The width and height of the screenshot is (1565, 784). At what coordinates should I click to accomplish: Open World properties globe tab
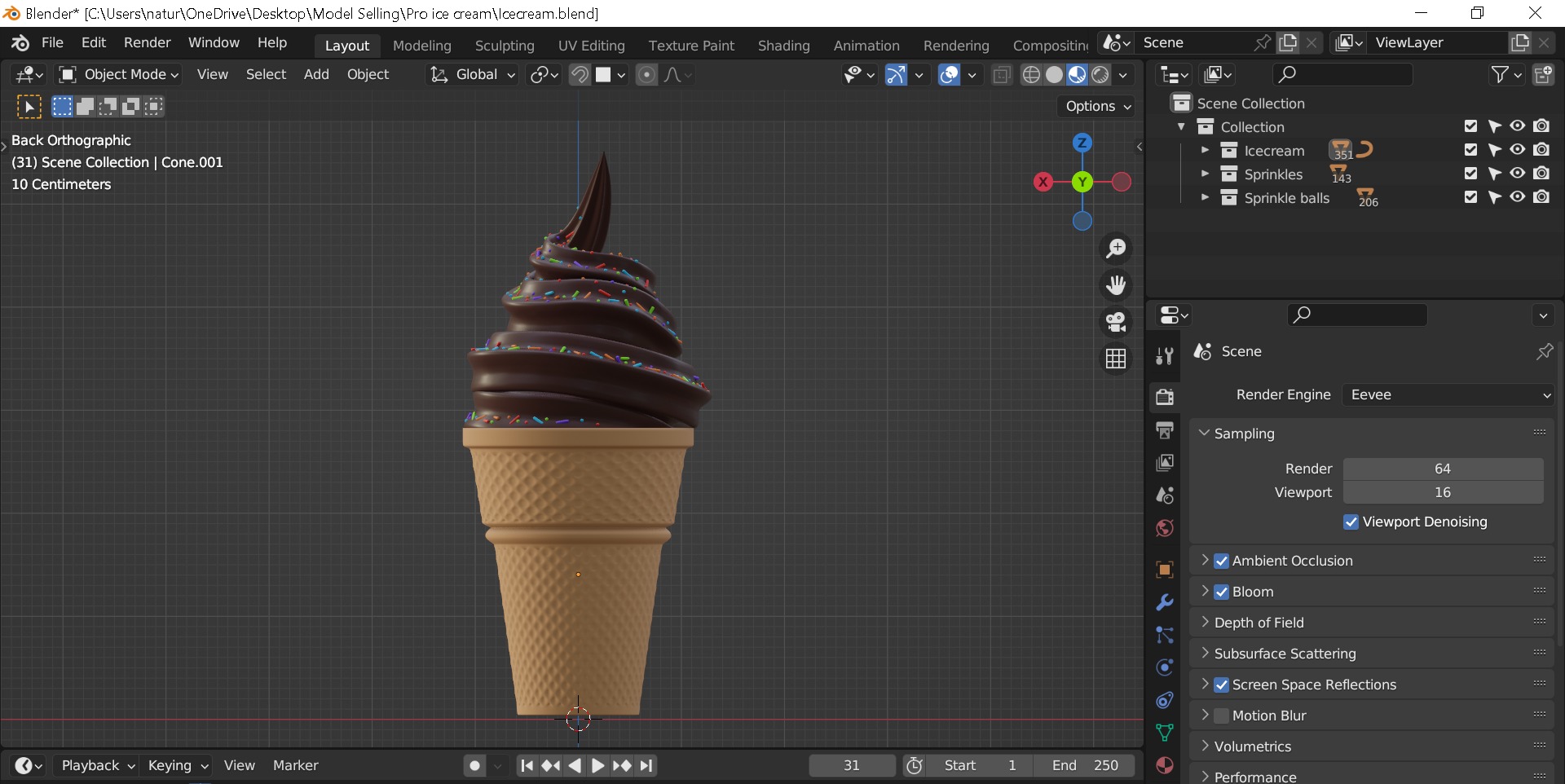(1165, 527)
